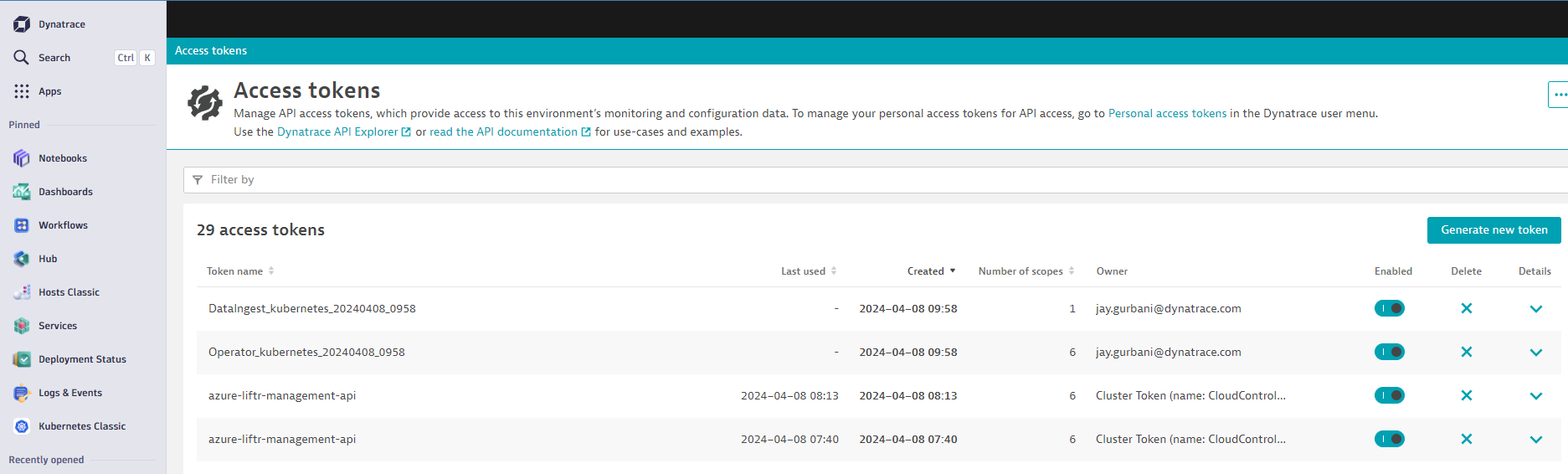Disable the DataIngest_kubernetes_20240408_0958 token toggle

[x=1389, y=308]
